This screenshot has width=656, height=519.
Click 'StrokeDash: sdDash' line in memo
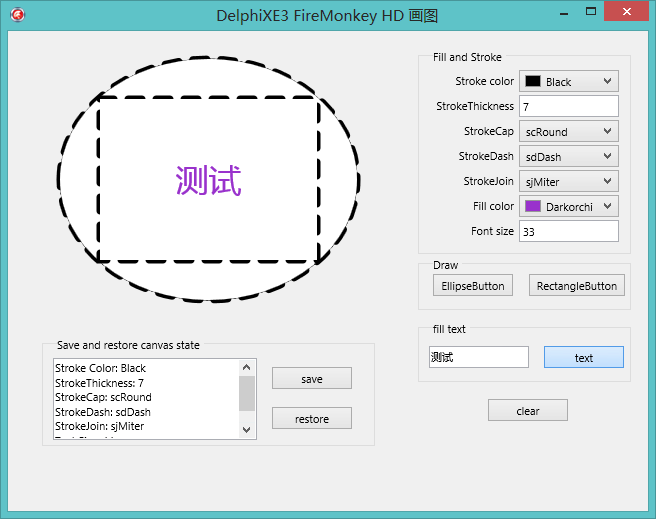point(102,412)
